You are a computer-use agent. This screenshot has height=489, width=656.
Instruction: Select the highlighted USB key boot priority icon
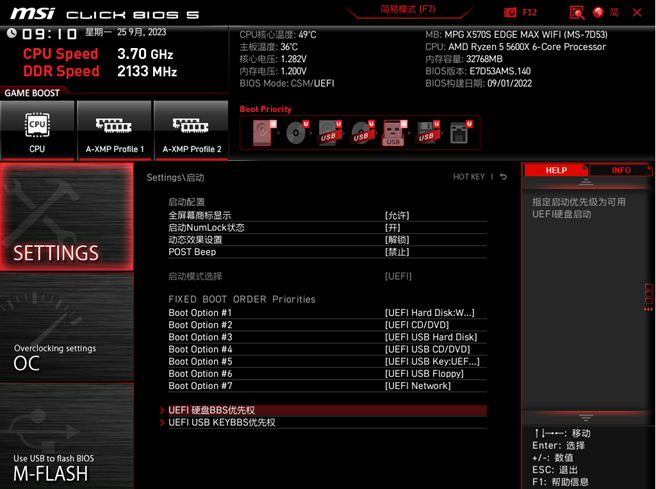(395, 133)
